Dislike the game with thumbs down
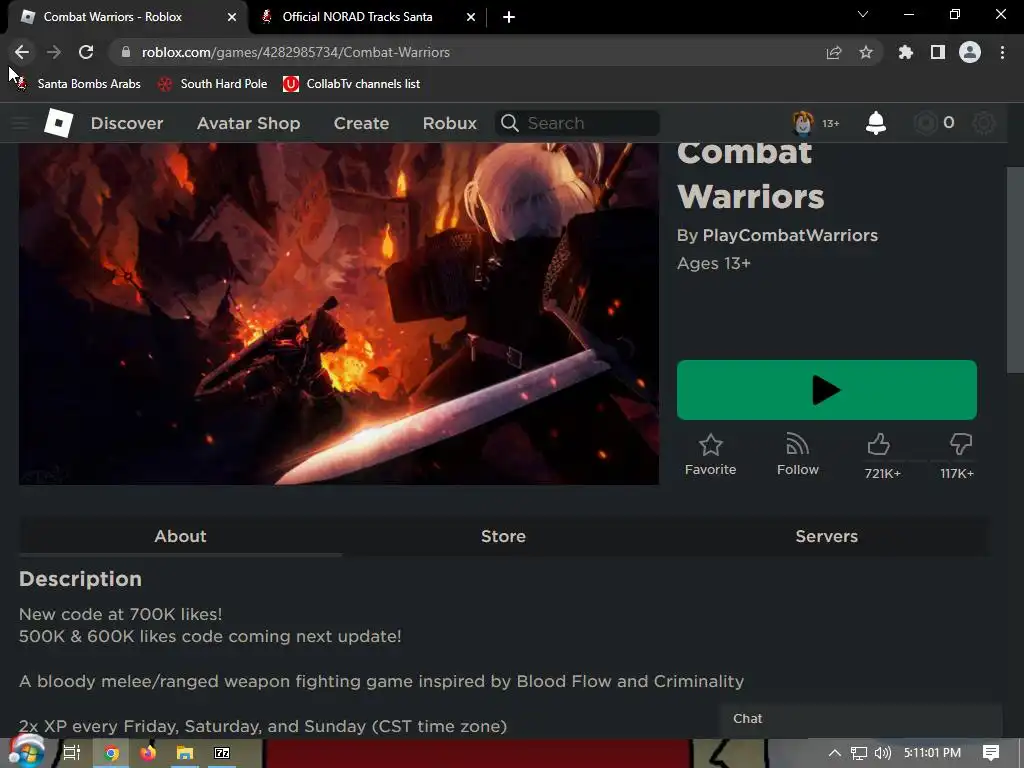The height and width of the screenshot is (768, 1024). 961,445
